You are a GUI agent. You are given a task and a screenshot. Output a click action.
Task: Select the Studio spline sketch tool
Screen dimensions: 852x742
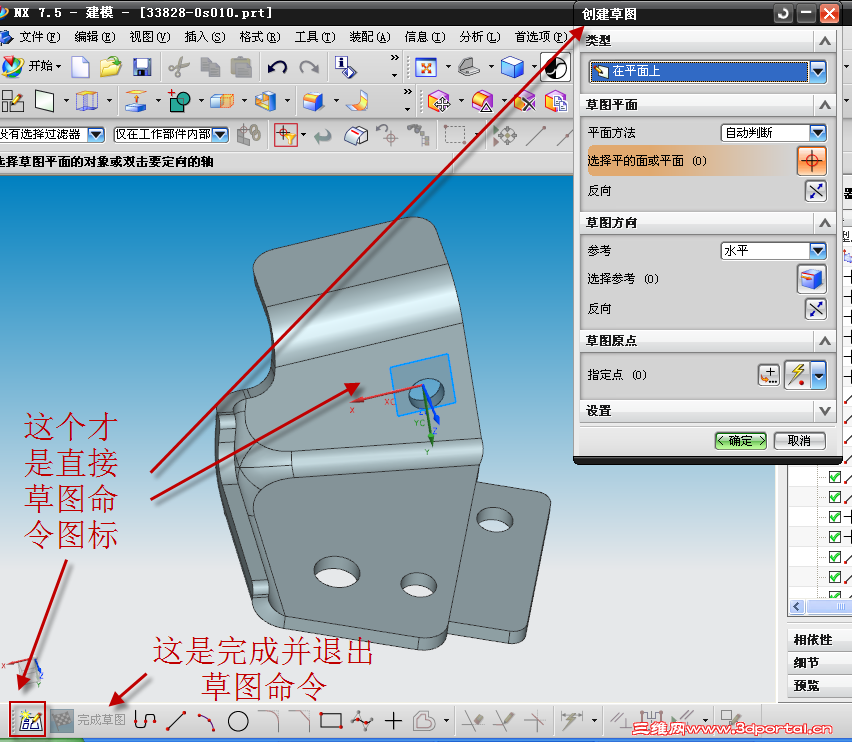tap(362, 721)
